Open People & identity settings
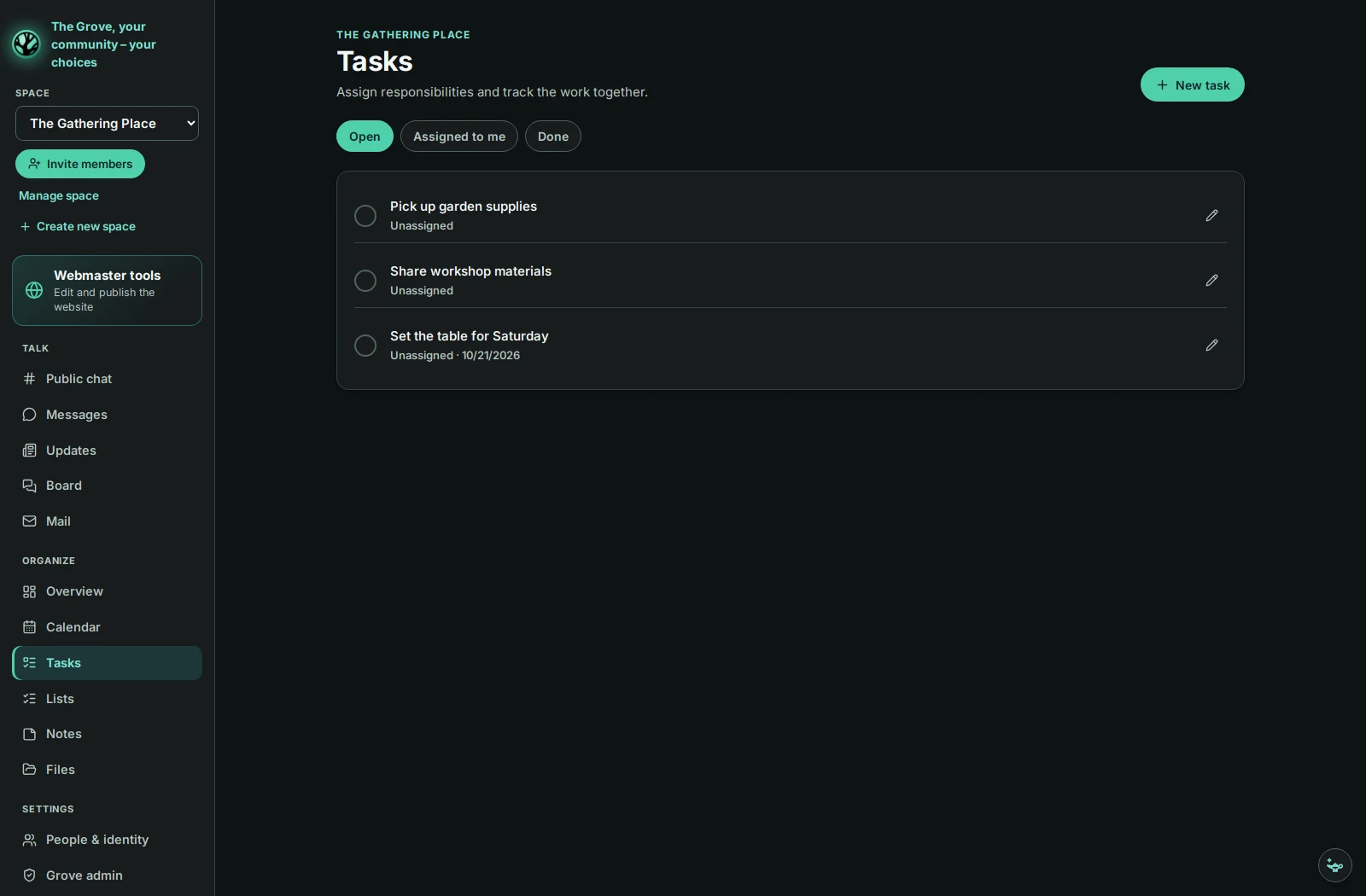The height and width of the screenshot is (896, 1366). tap(107, 840)
